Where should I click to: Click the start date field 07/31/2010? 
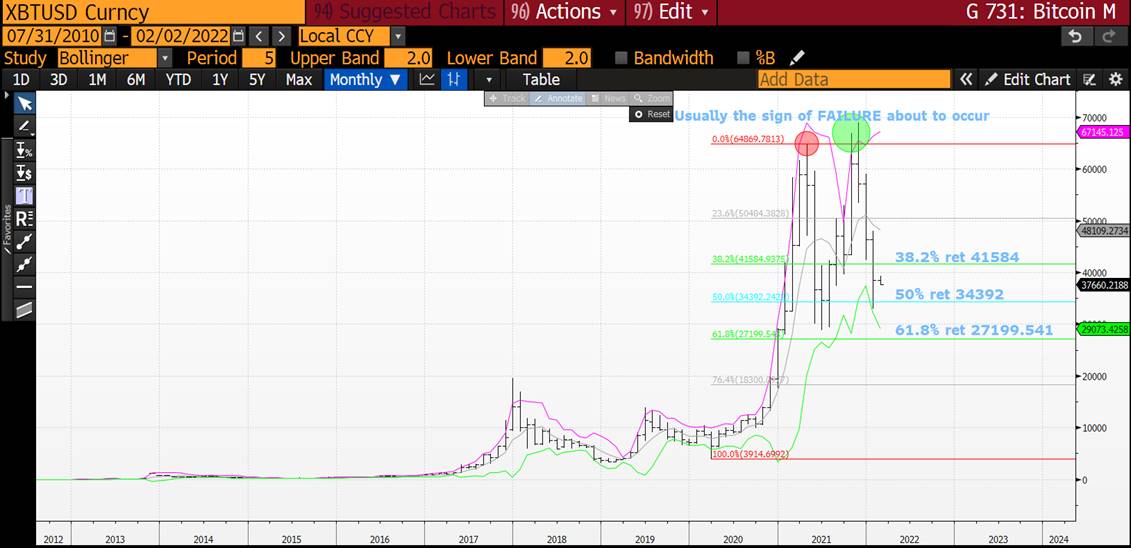[x=52, y=36]
